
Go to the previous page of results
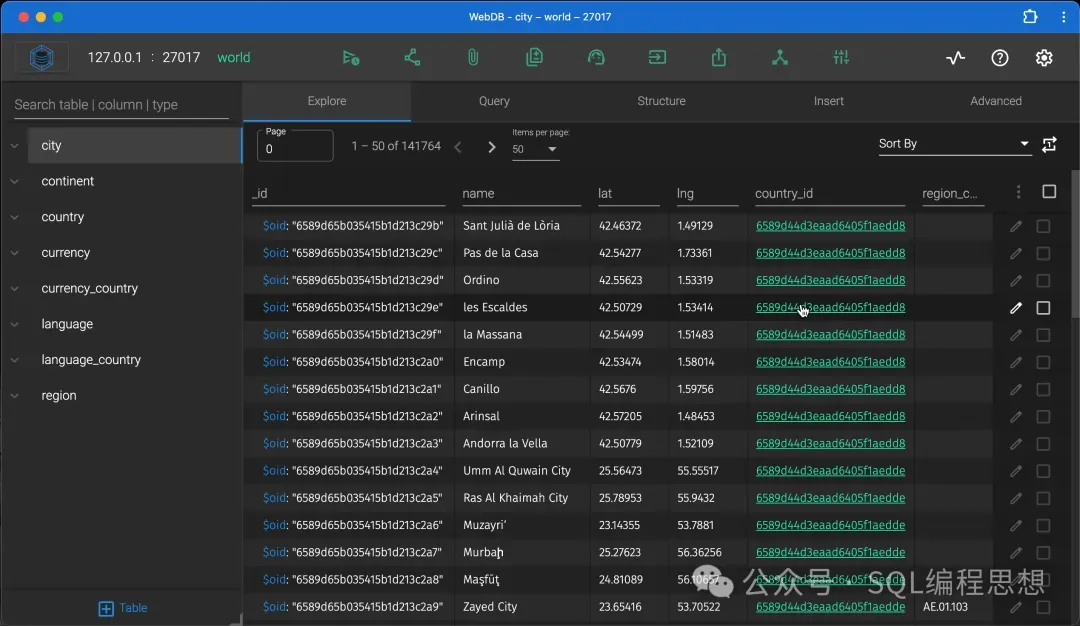(x=458, y=147)
